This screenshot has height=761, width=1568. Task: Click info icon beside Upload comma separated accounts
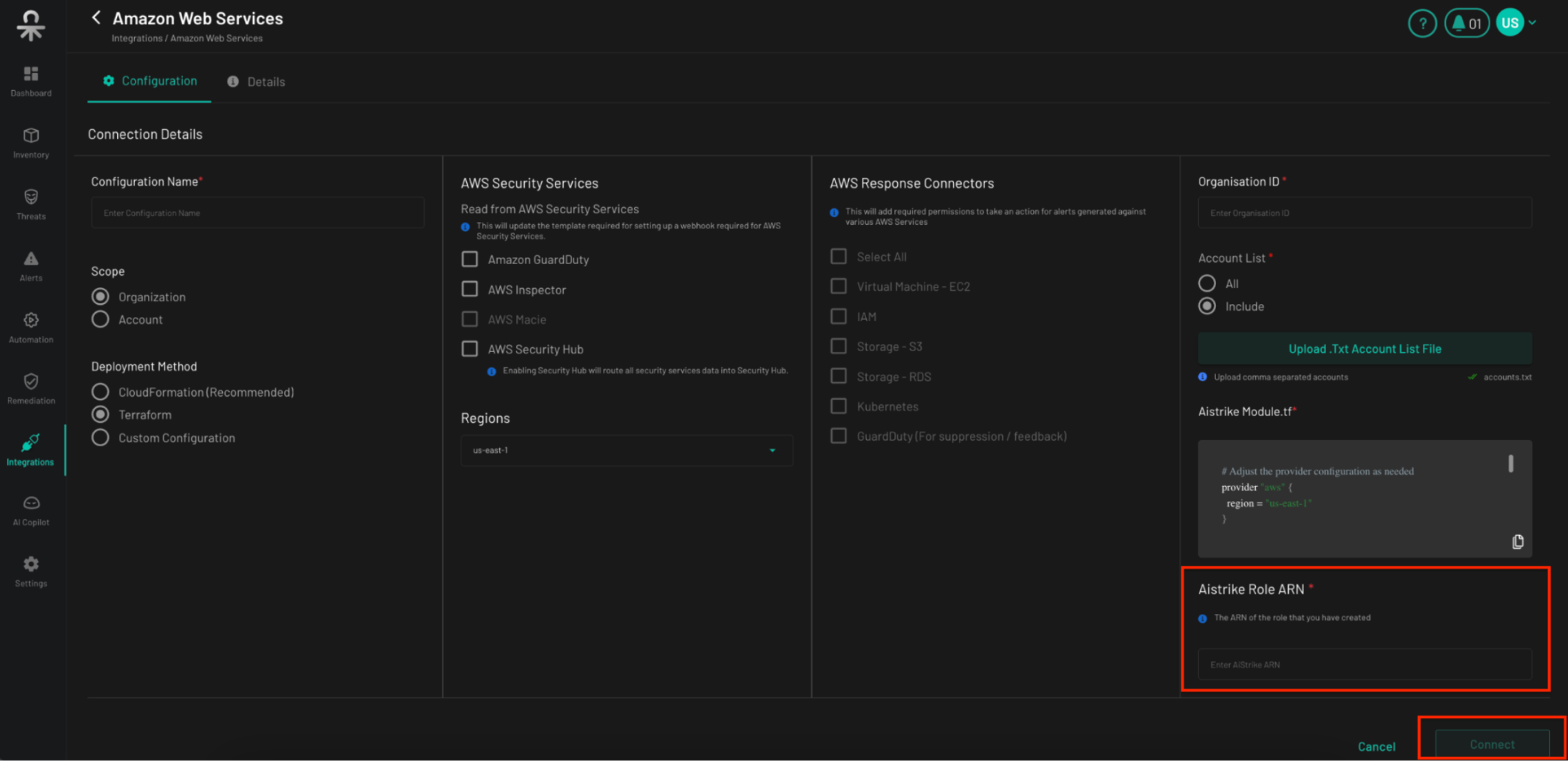tap(1202, 377)
